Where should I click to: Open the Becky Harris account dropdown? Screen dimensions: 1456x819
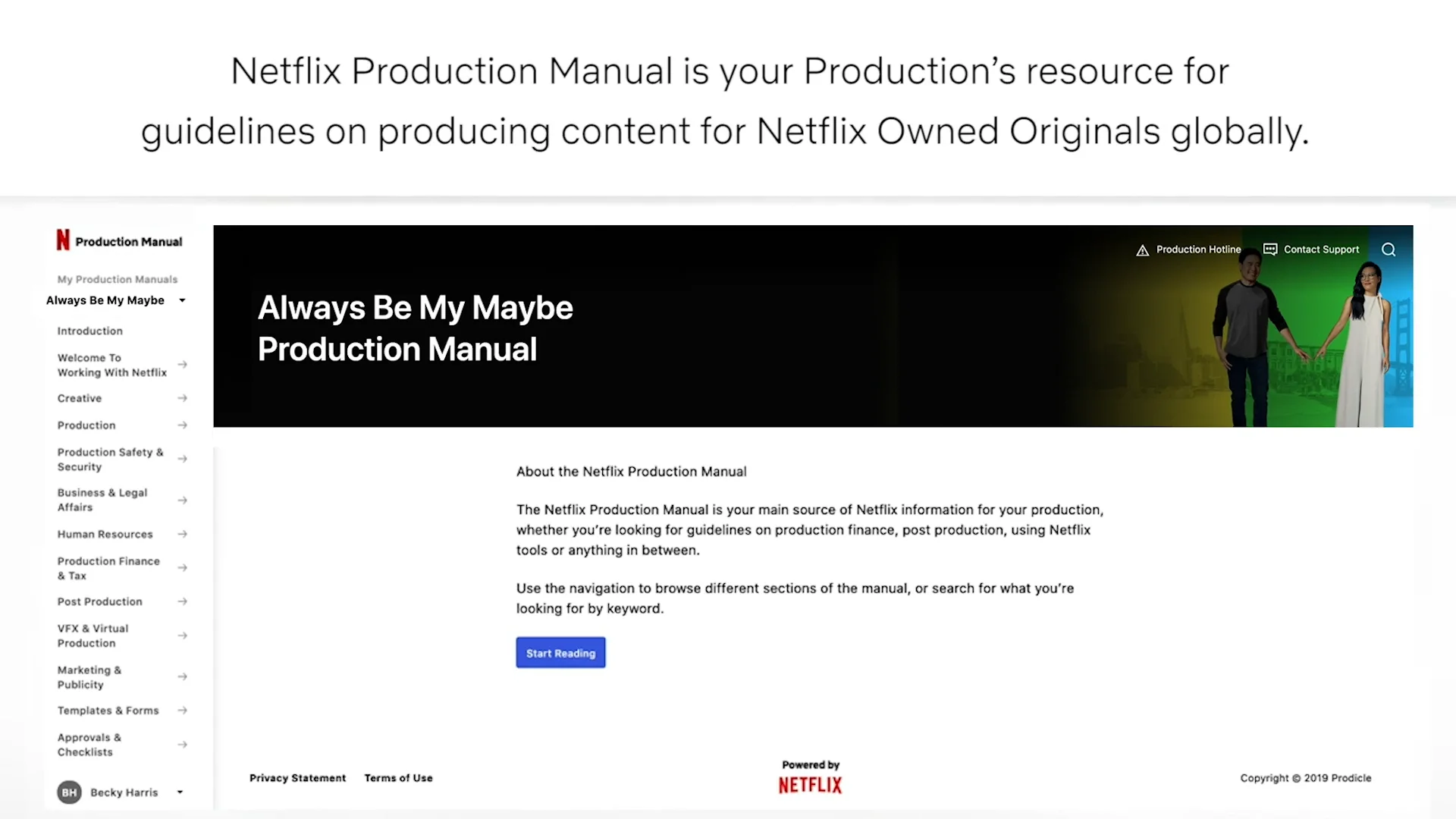coord(180,792)
